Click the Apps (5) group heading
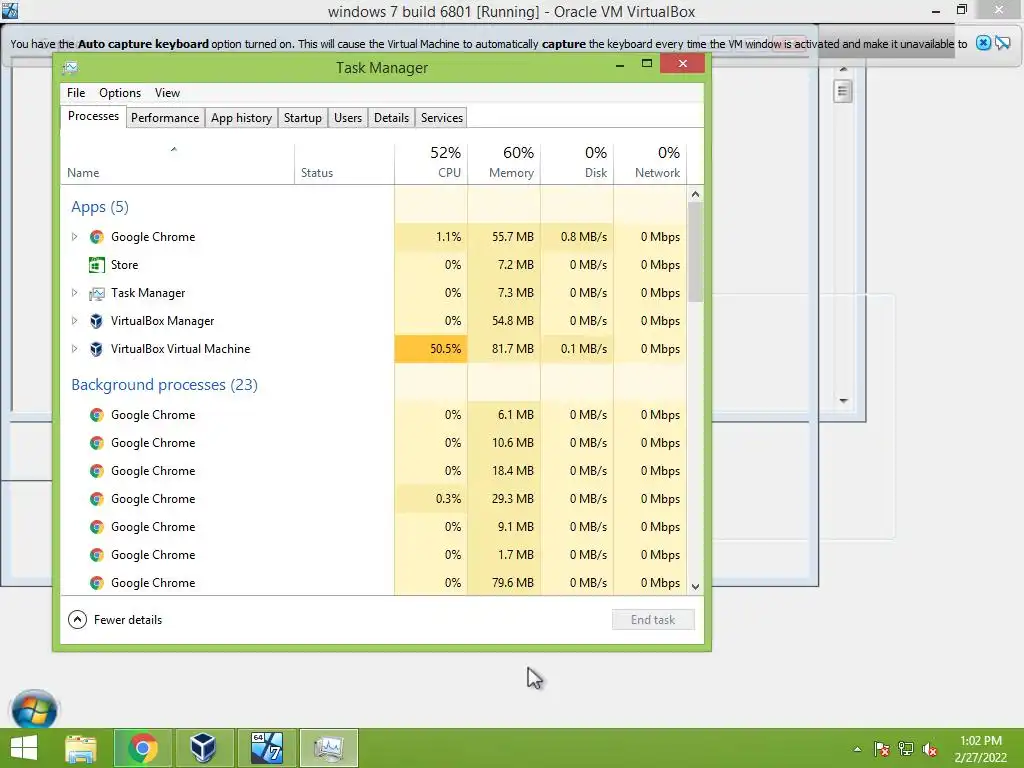 click(x=100, y=207)
